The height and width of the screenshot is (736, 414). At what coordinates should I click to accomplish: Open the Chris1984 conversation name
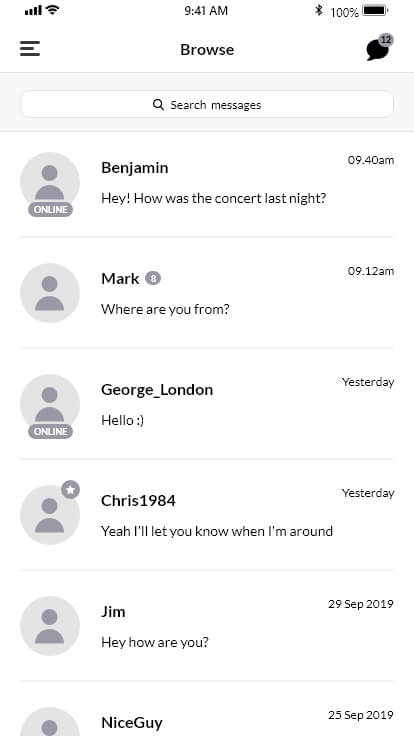click(x=138, y=501)
